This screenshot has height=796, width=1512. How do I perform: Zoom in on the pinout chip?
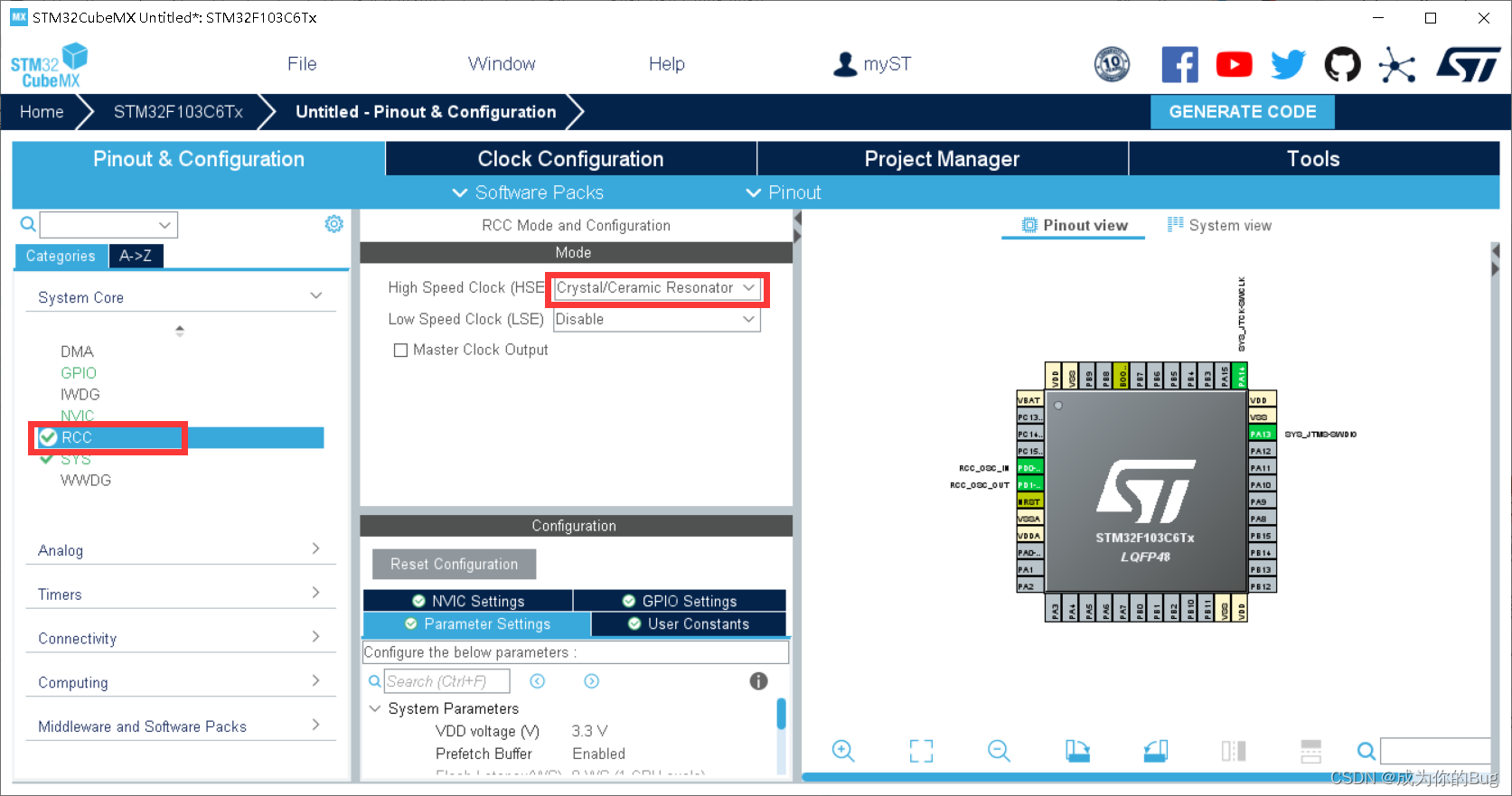tap(843, 751)
